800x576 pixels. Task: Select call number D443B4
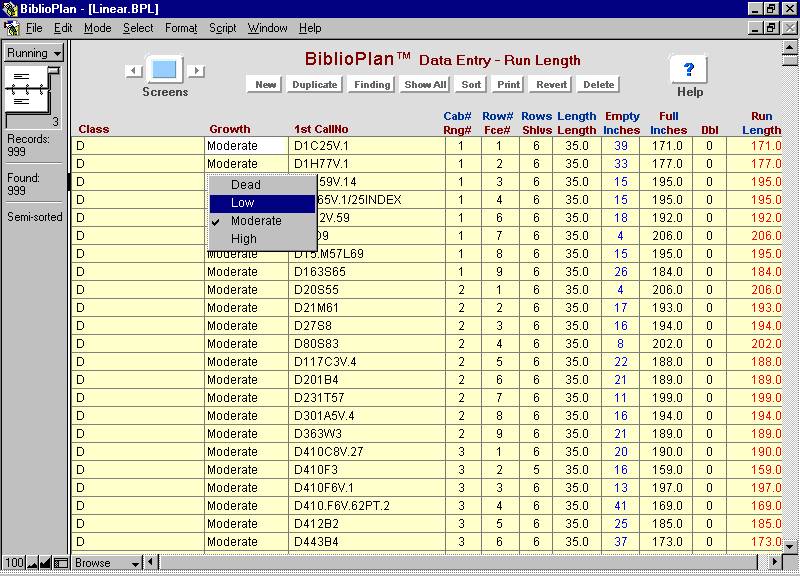pos(316,542)
